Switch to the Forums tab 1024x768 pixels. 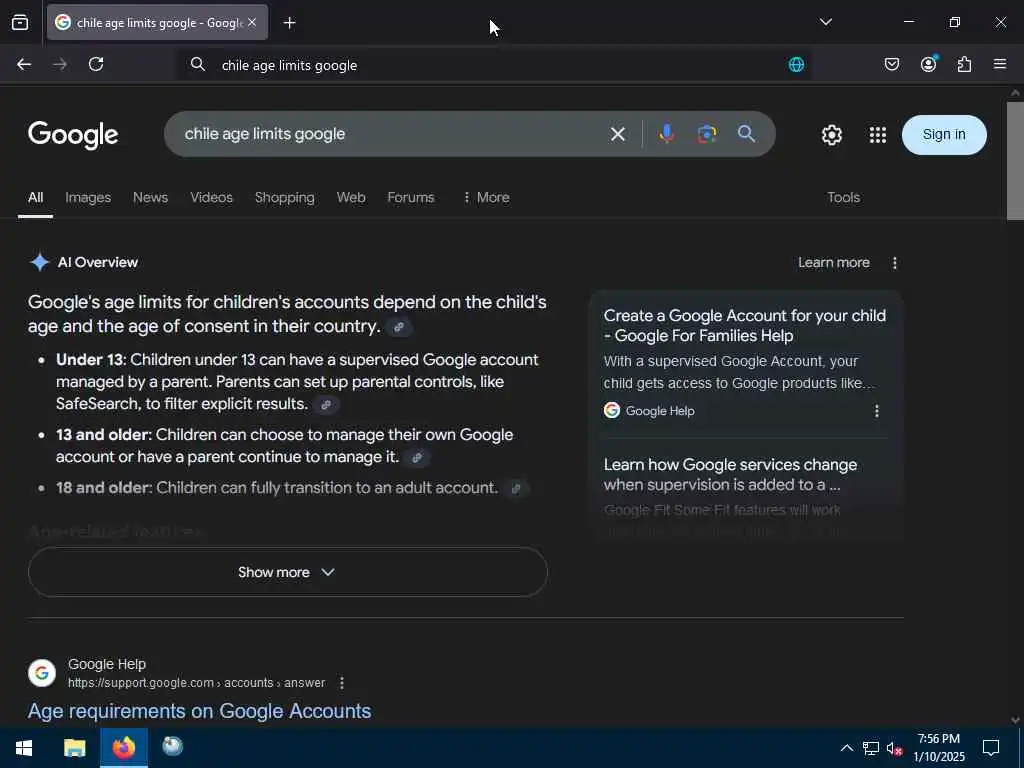point(410,197)
